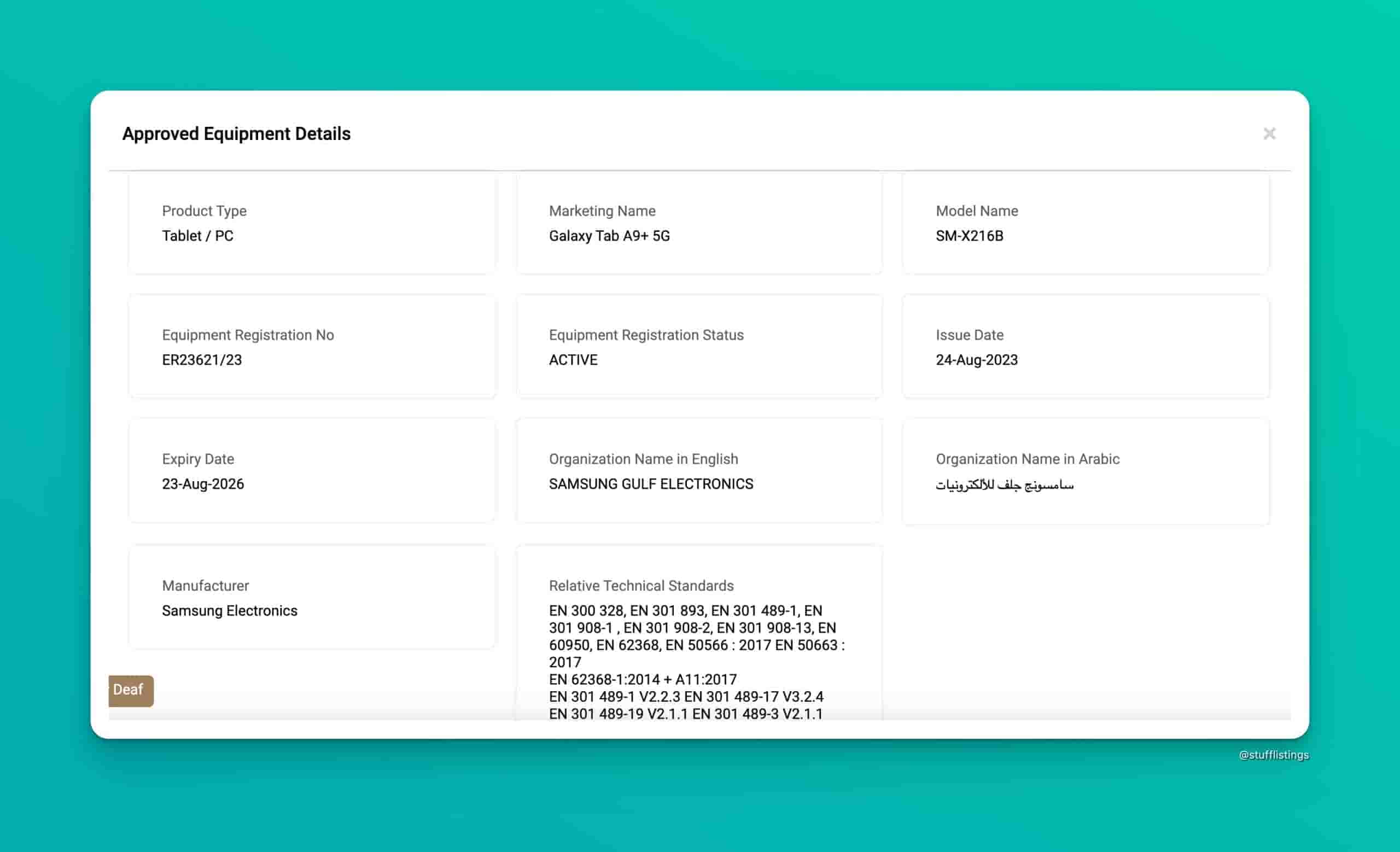Click the Samsung Electronics manufacturer value
Viewport: 1400px width, 852px height.
click(x=230, y=611)
